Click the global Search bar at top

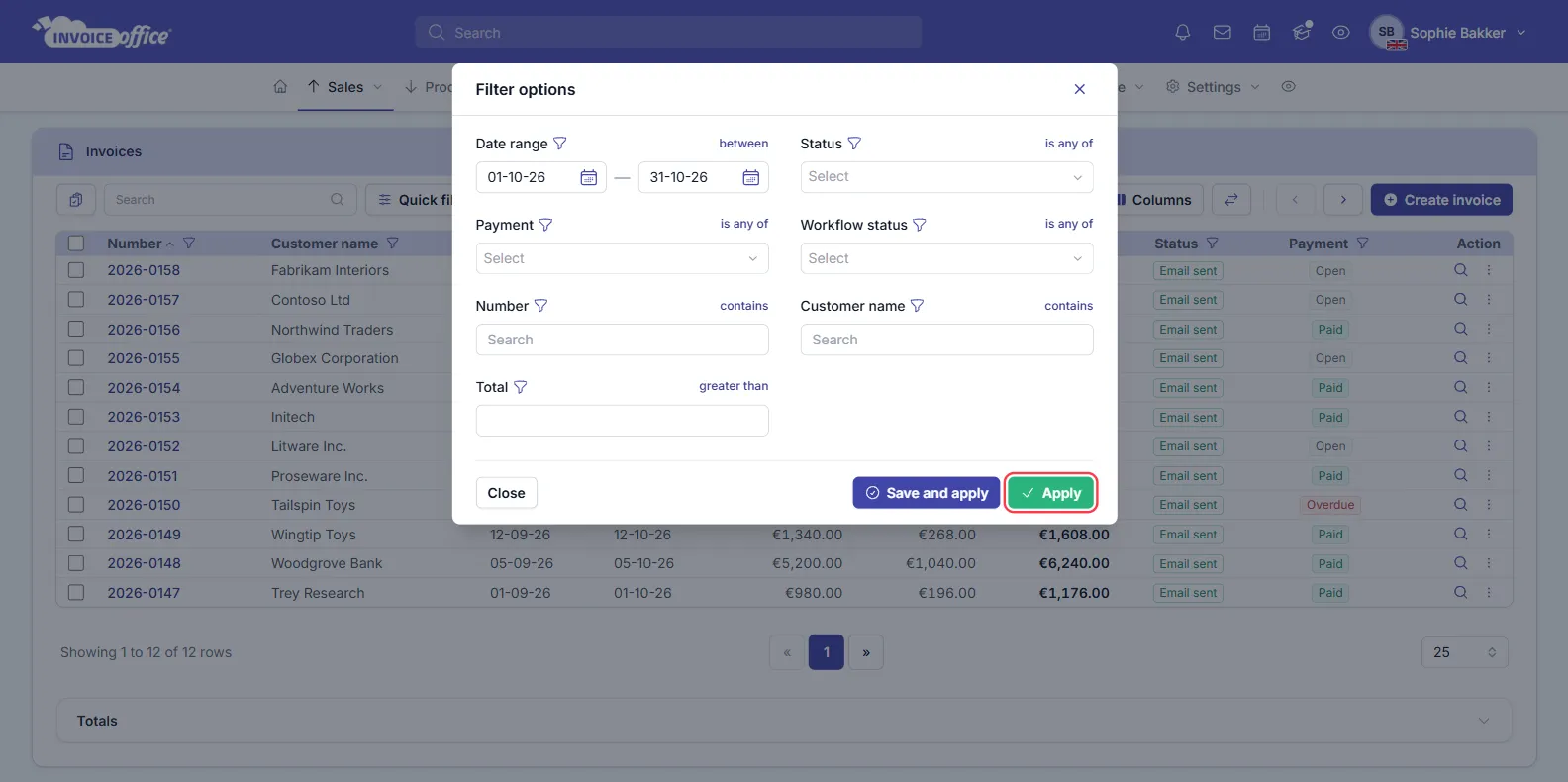(x=668, y=32)
